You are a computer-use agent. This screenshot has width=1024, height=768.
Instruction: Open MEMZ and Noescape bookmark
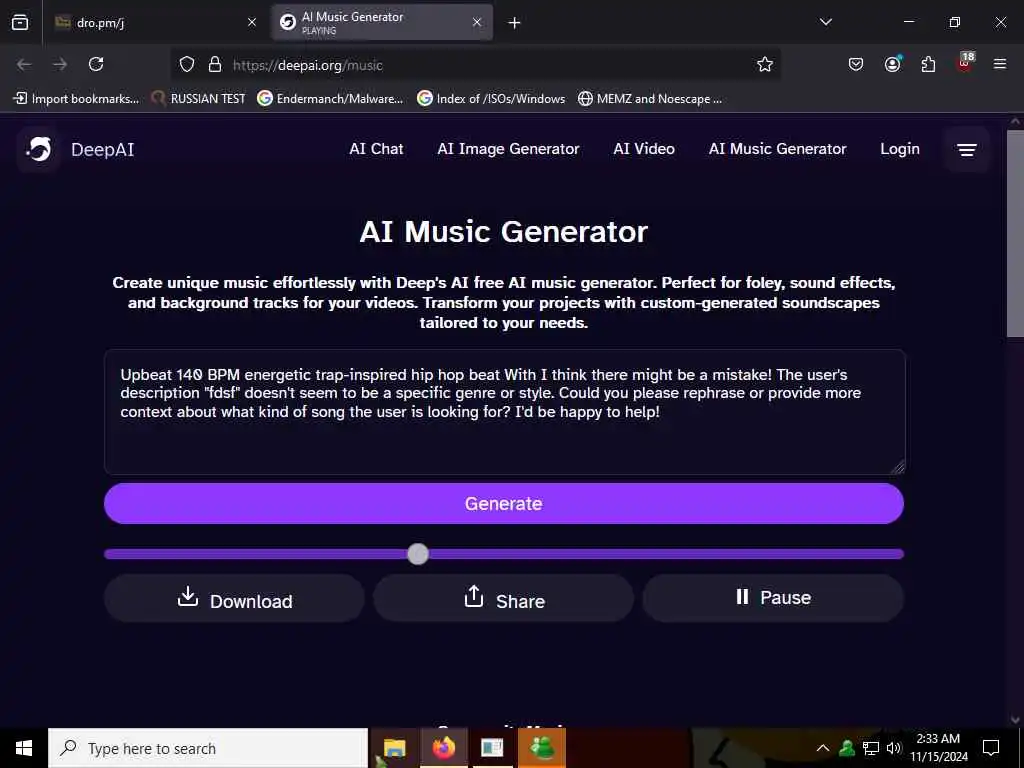click(650, 99)
